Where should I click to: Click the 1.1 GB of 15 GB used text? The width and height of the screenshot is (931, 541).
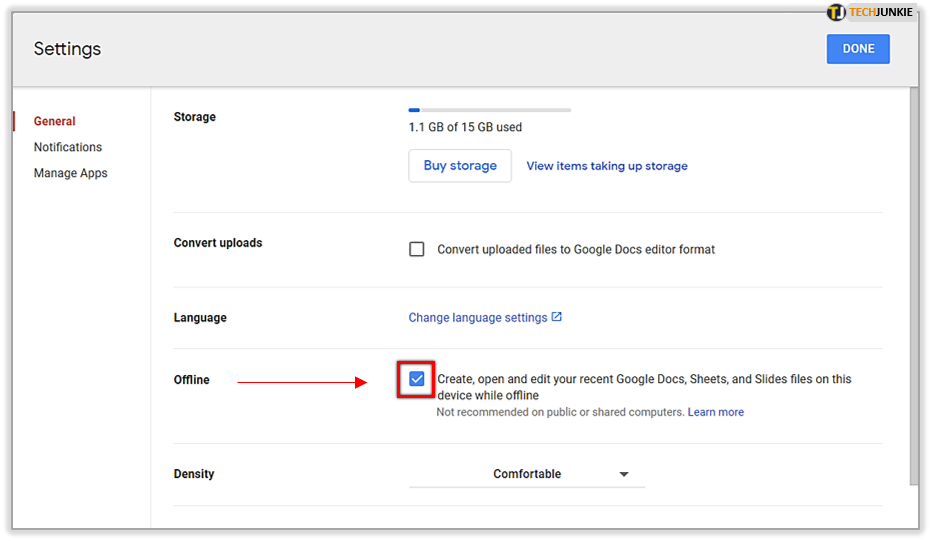[x=466, y=127]
